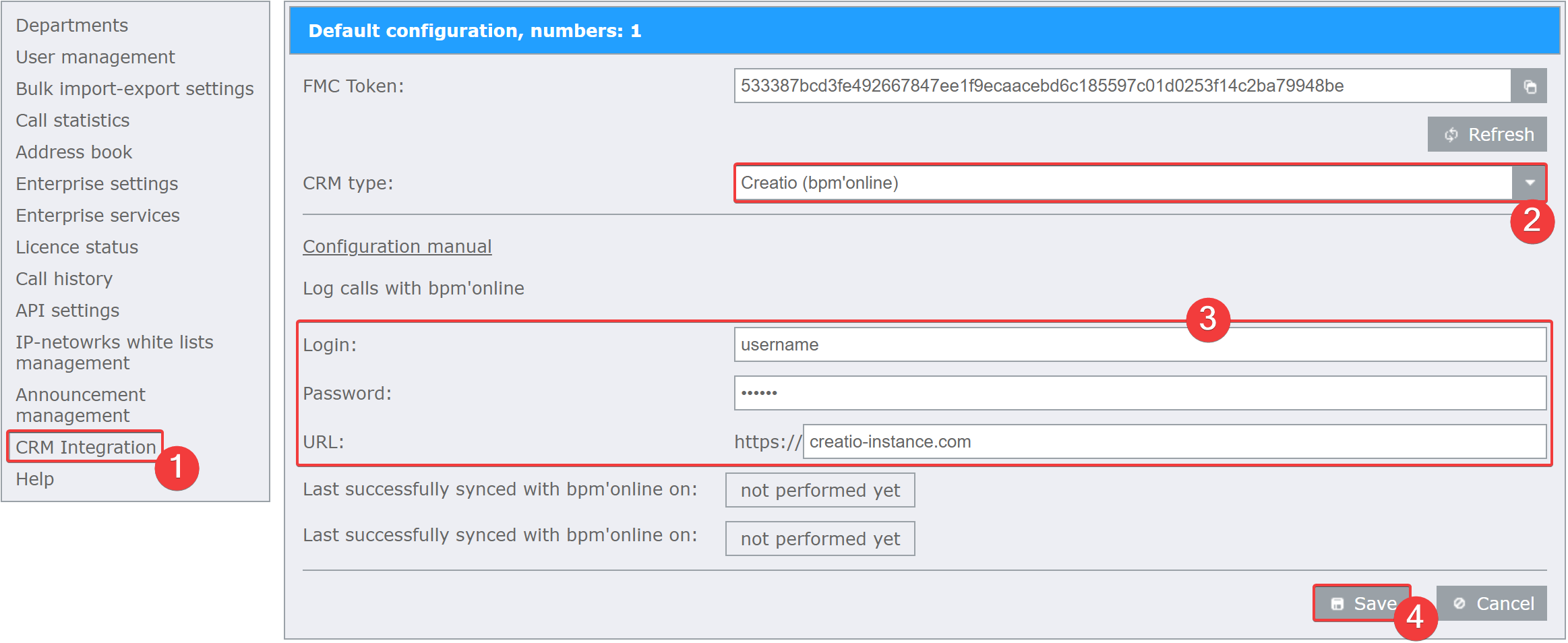The height and width of the screenshot is (643, 1568).
Task: Save the CRM configuration
Action: (1362, 603)
